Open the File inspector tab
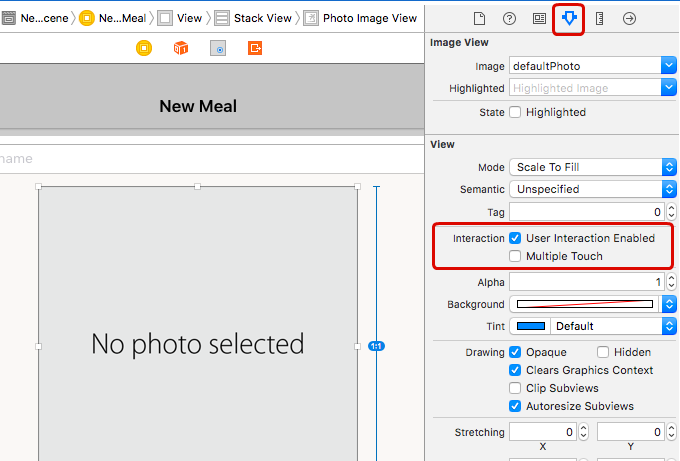Viewport: 680px width, 461px height. [479, 19]
